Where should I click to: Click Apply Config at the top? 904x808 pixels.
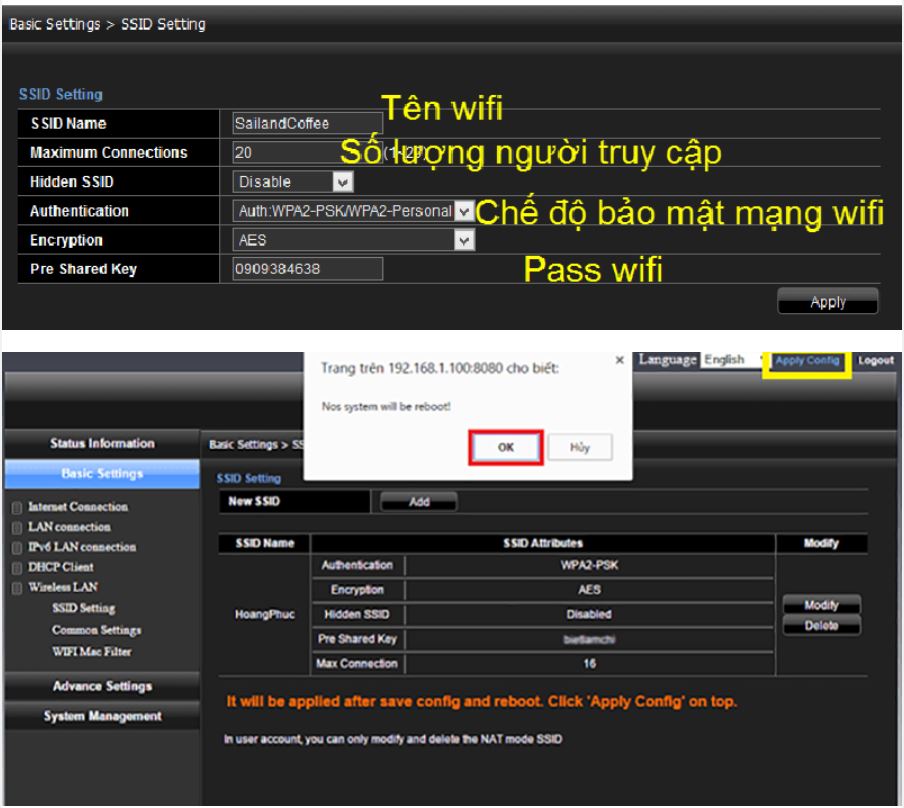point(806,360)
